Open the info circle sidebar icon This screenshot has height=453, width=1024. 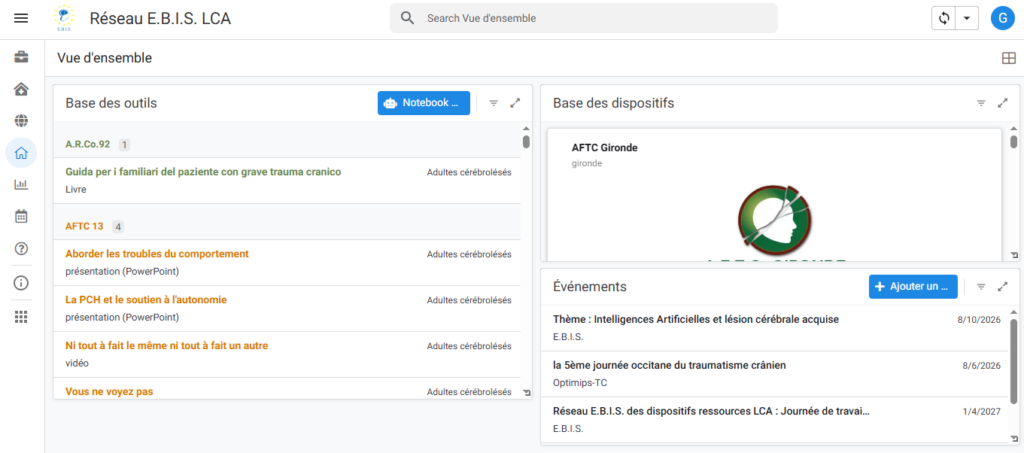coord(21,283)
